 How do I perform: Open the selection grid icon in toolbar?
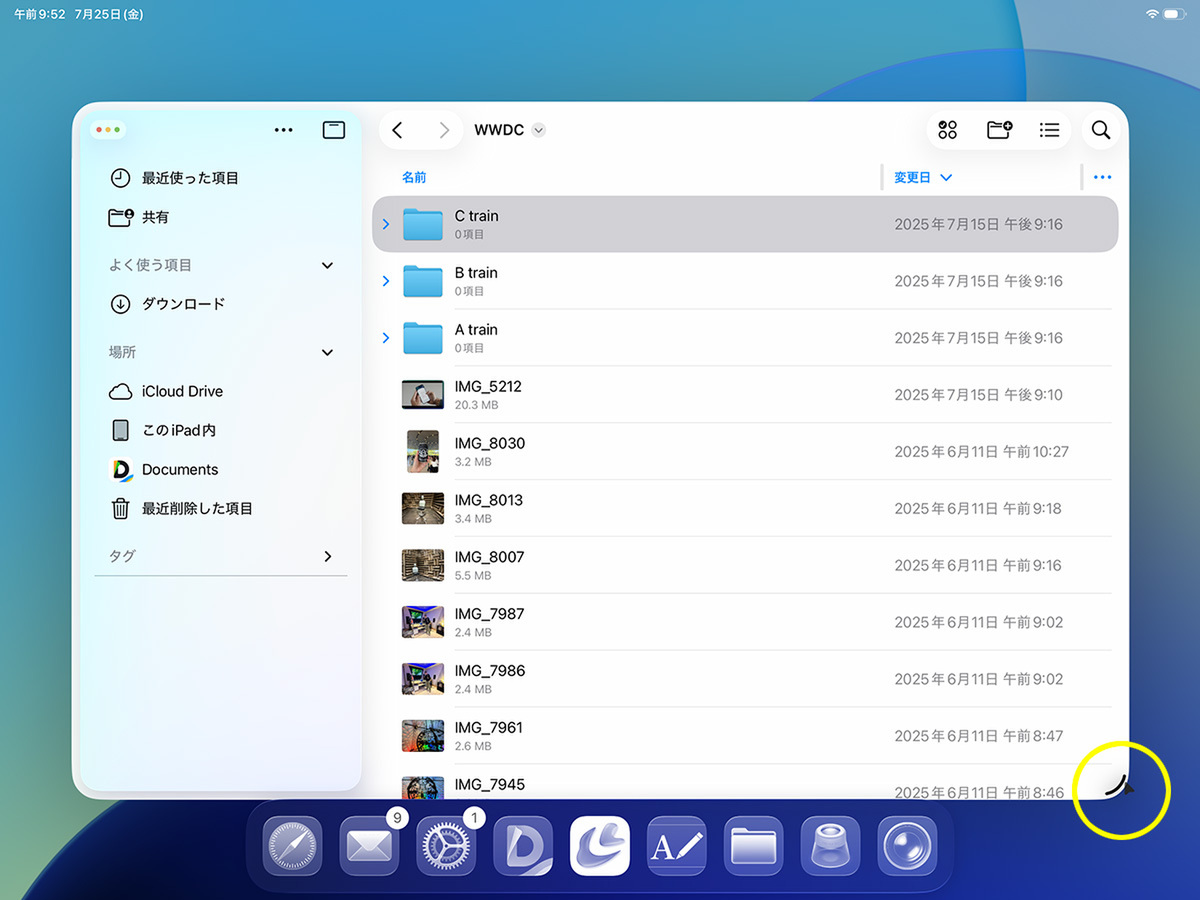948,130
